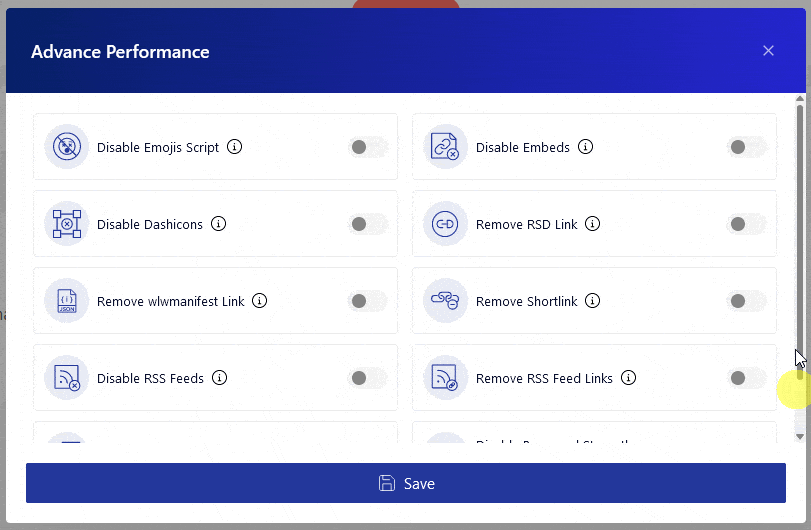Click the wlwmanifest JSON file icon
The image size is (811, 530).
tap(67, 301)
